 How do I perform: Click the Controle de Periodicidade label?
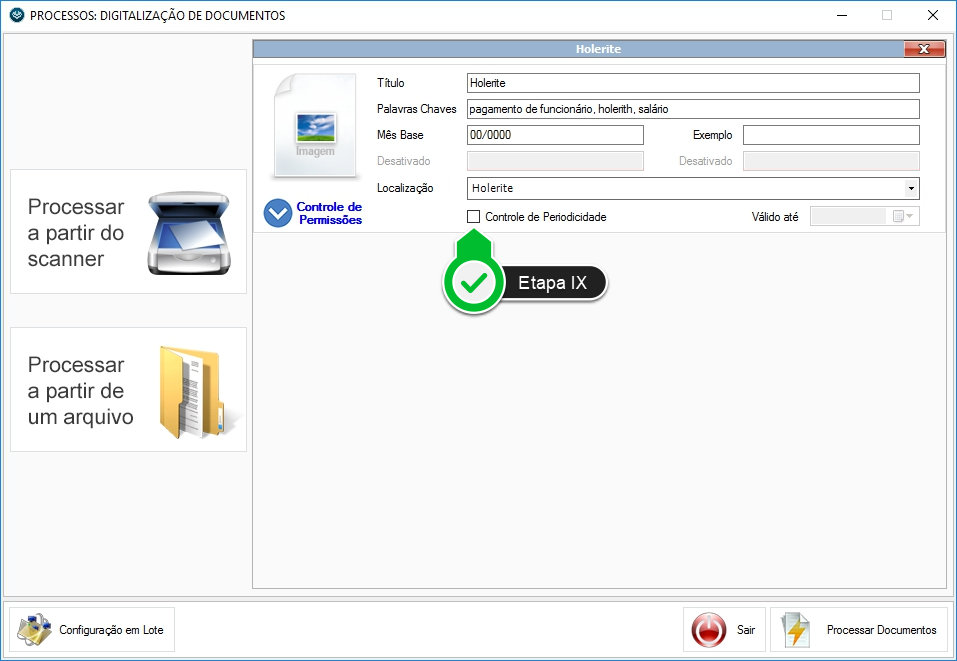coord(546,217)
